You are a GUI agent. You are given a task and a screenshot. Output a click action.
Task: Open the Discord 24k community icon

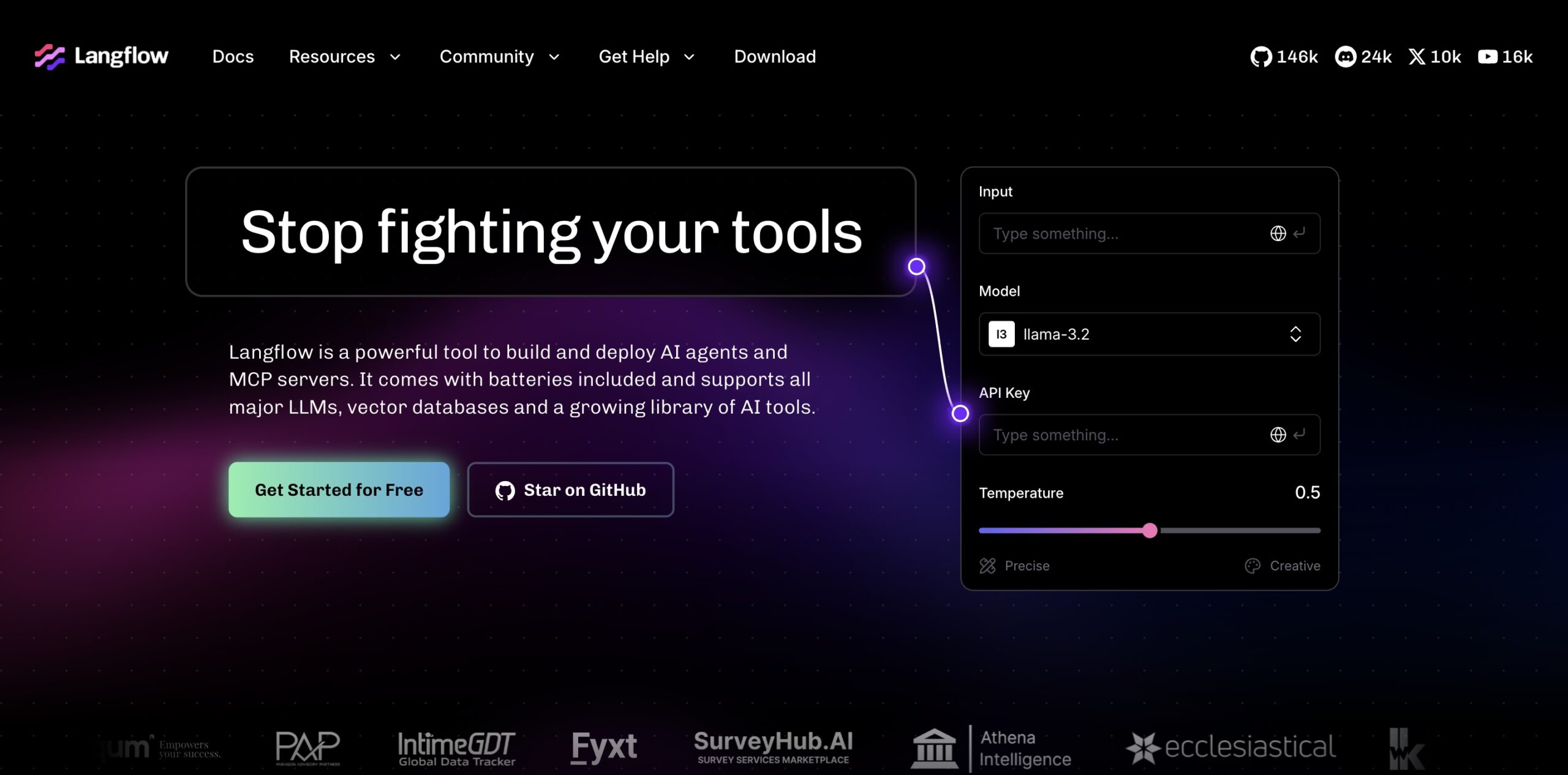tap(1345, 57)
